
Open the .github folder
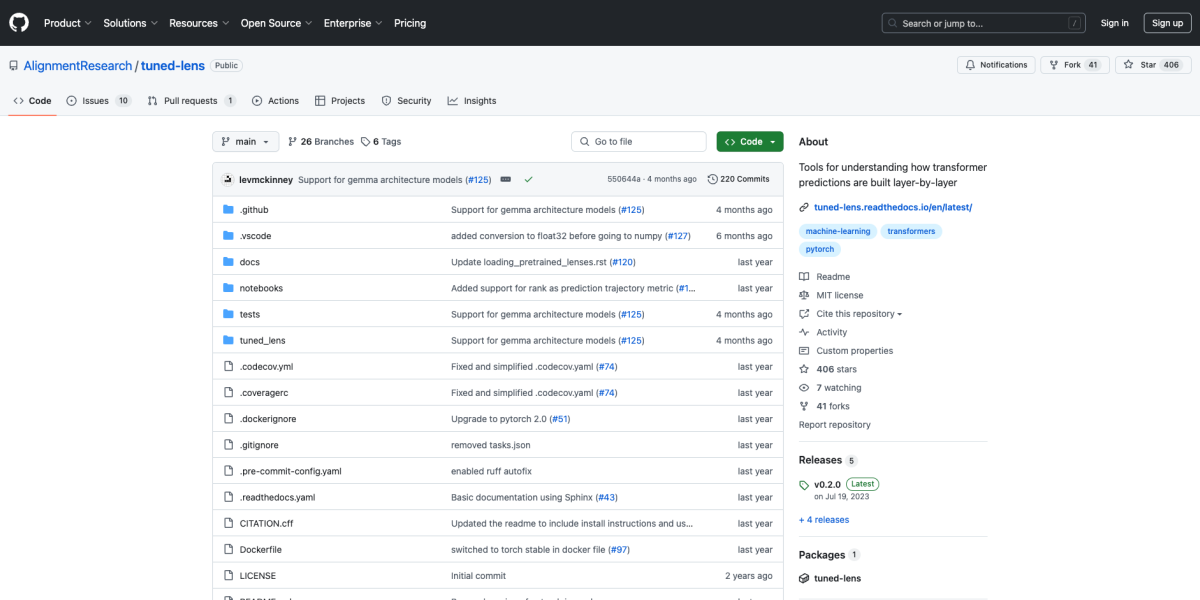point(254,210)
